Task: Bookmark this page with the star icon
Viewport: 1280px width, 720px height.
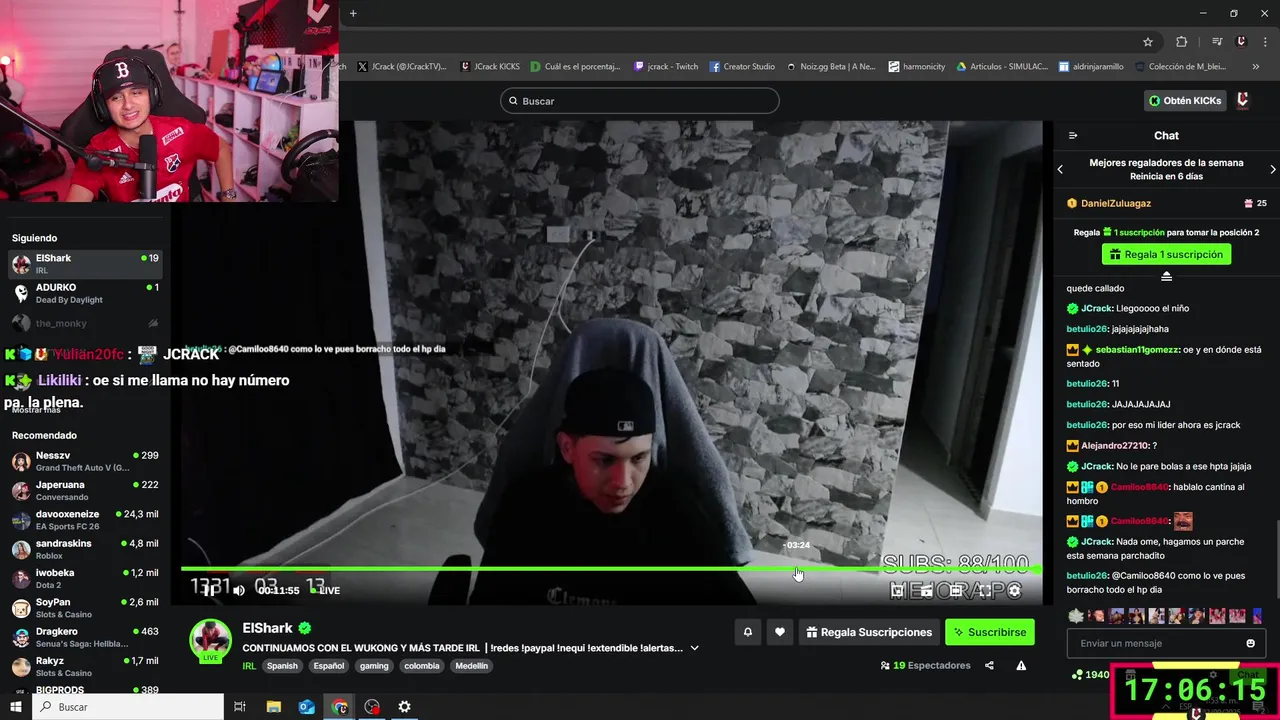Action: (x=1148, y=42)
